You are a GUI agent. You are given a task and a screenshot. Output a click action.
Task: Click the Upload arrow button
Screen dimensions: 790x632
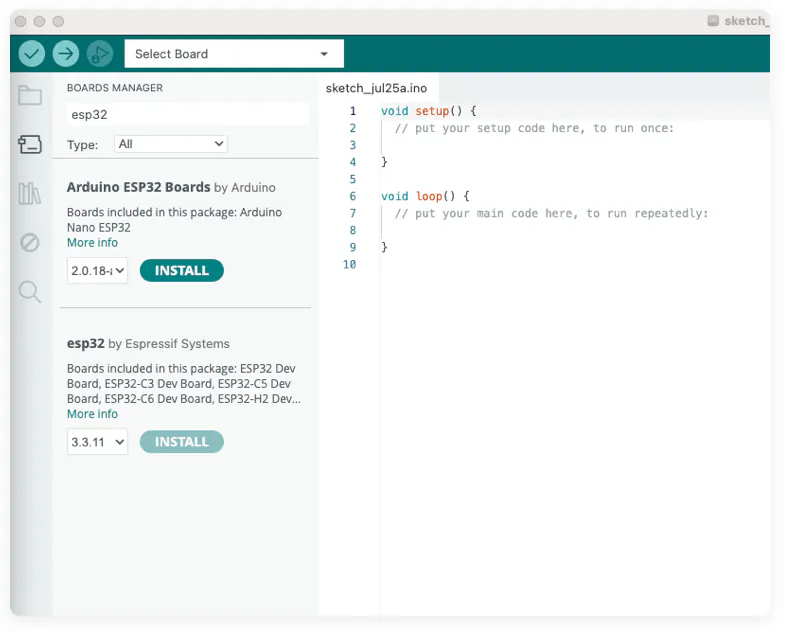coord(66,53)
